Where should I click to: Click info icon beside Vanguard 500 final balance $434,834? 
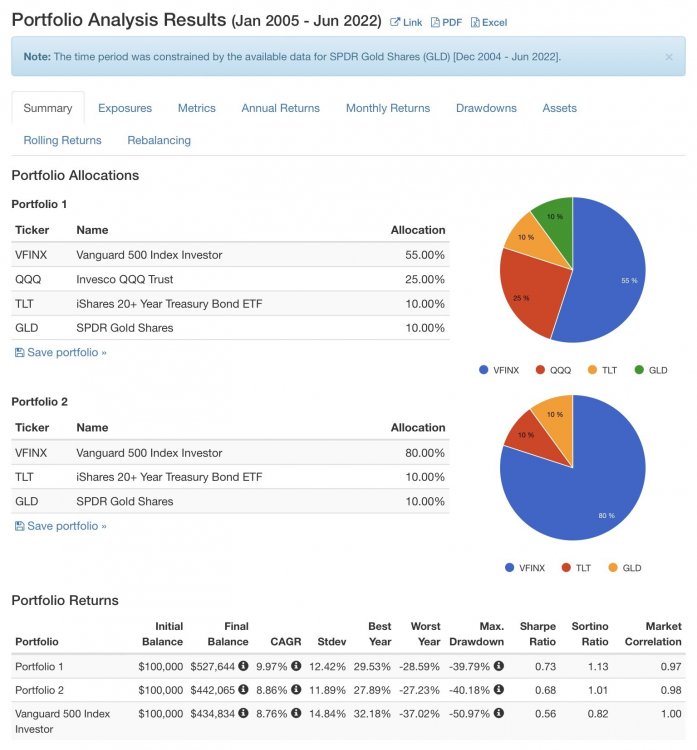coord(243,713)
